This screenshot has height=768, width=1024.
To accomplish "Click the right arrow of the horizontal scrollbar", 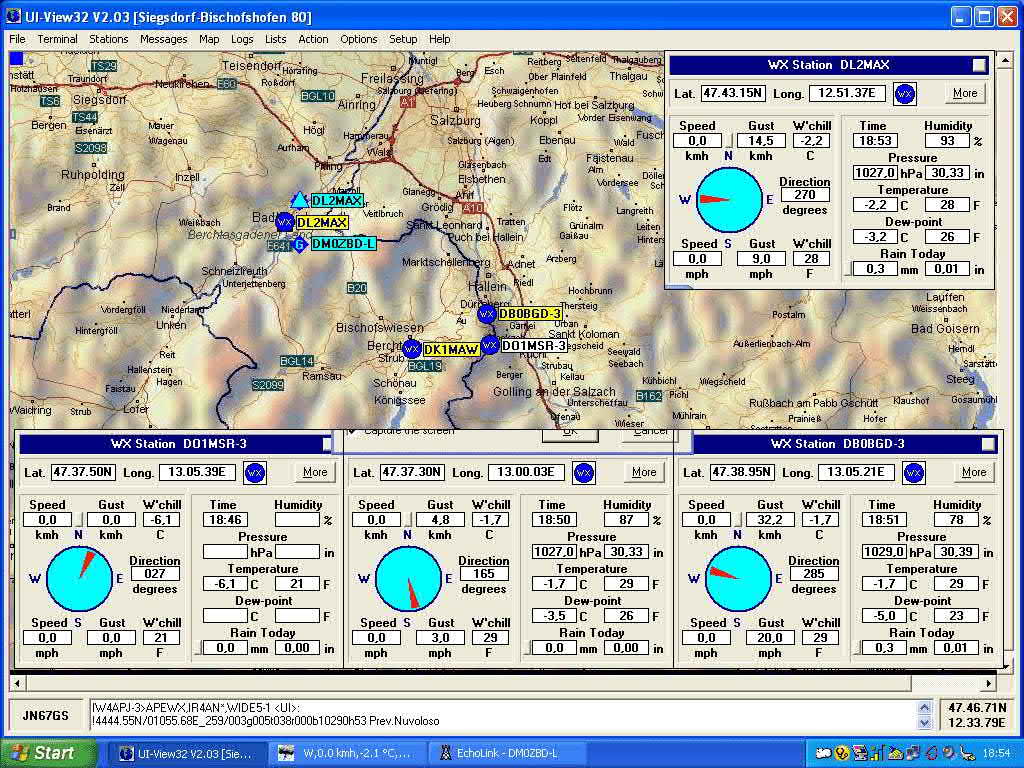I will coord(989,683).
